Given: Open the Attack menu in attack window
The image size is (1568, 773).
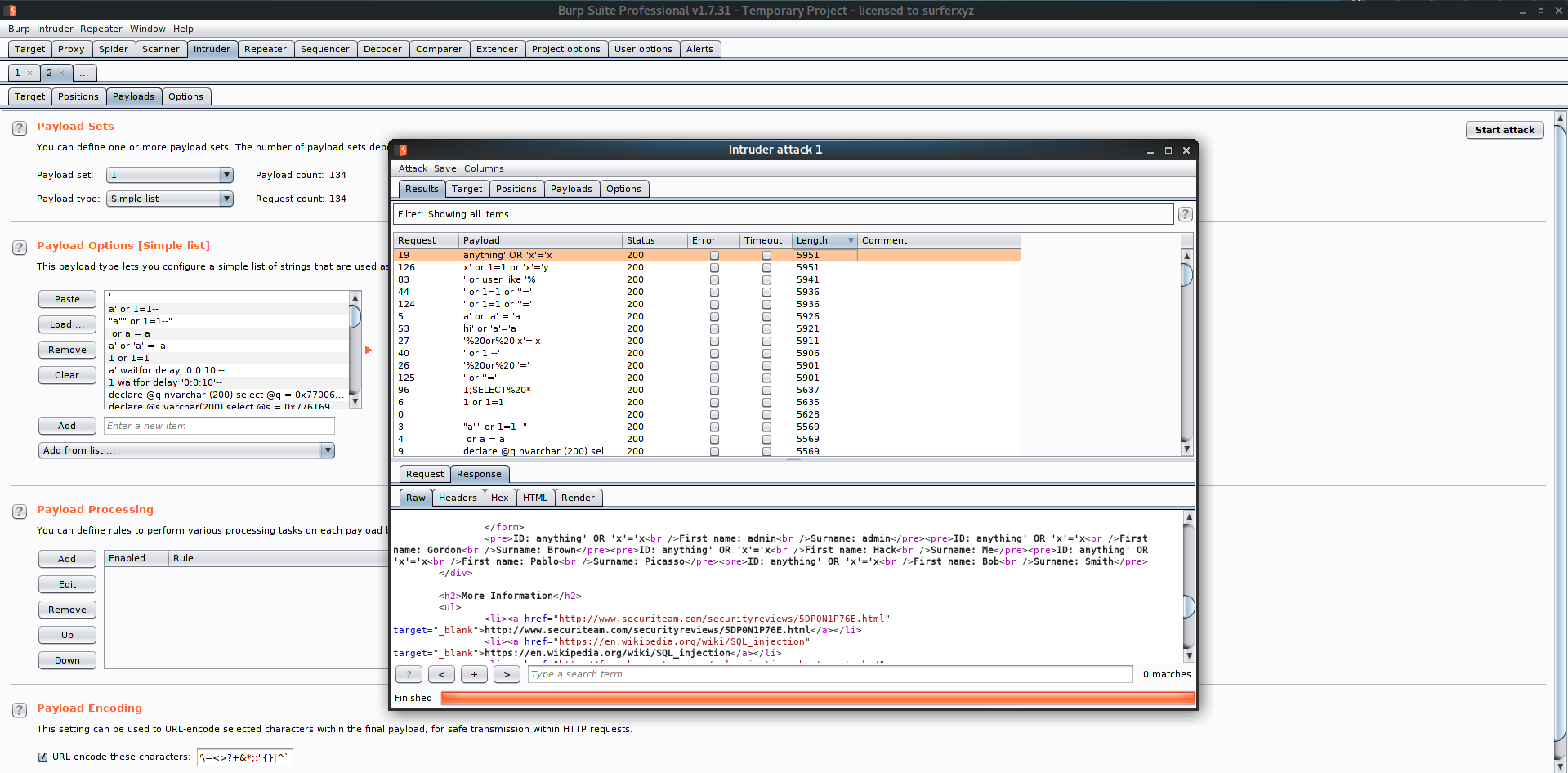Looking at the screenshot, I should coord(413,168).
